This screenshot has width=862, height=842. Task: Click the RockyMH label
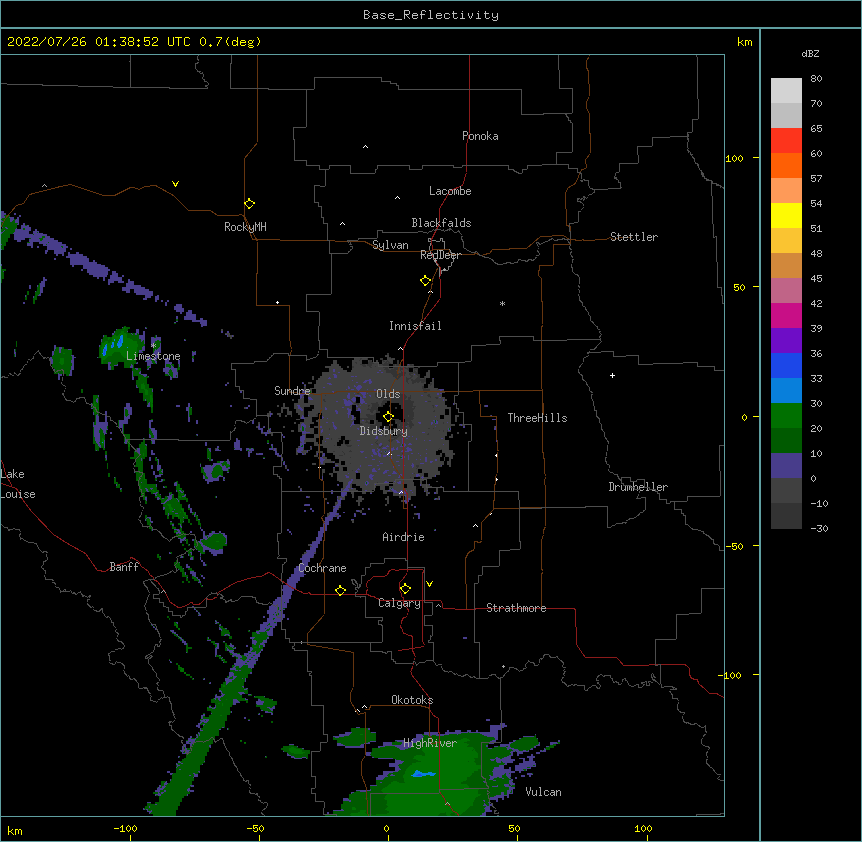(x=245, y=227)
